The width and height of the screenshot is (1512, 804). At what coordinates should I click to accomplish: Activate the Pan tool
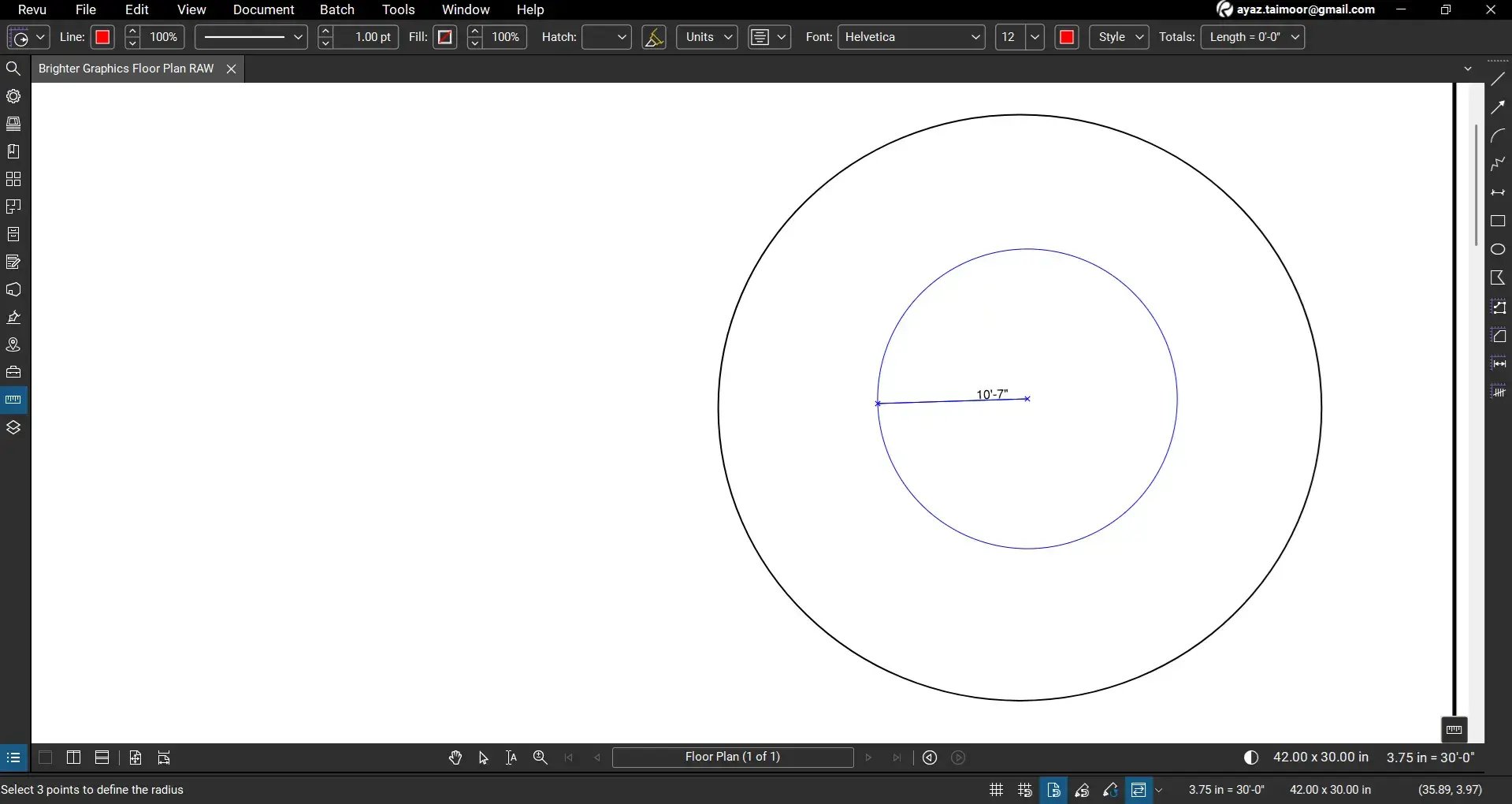coord(455,757)
